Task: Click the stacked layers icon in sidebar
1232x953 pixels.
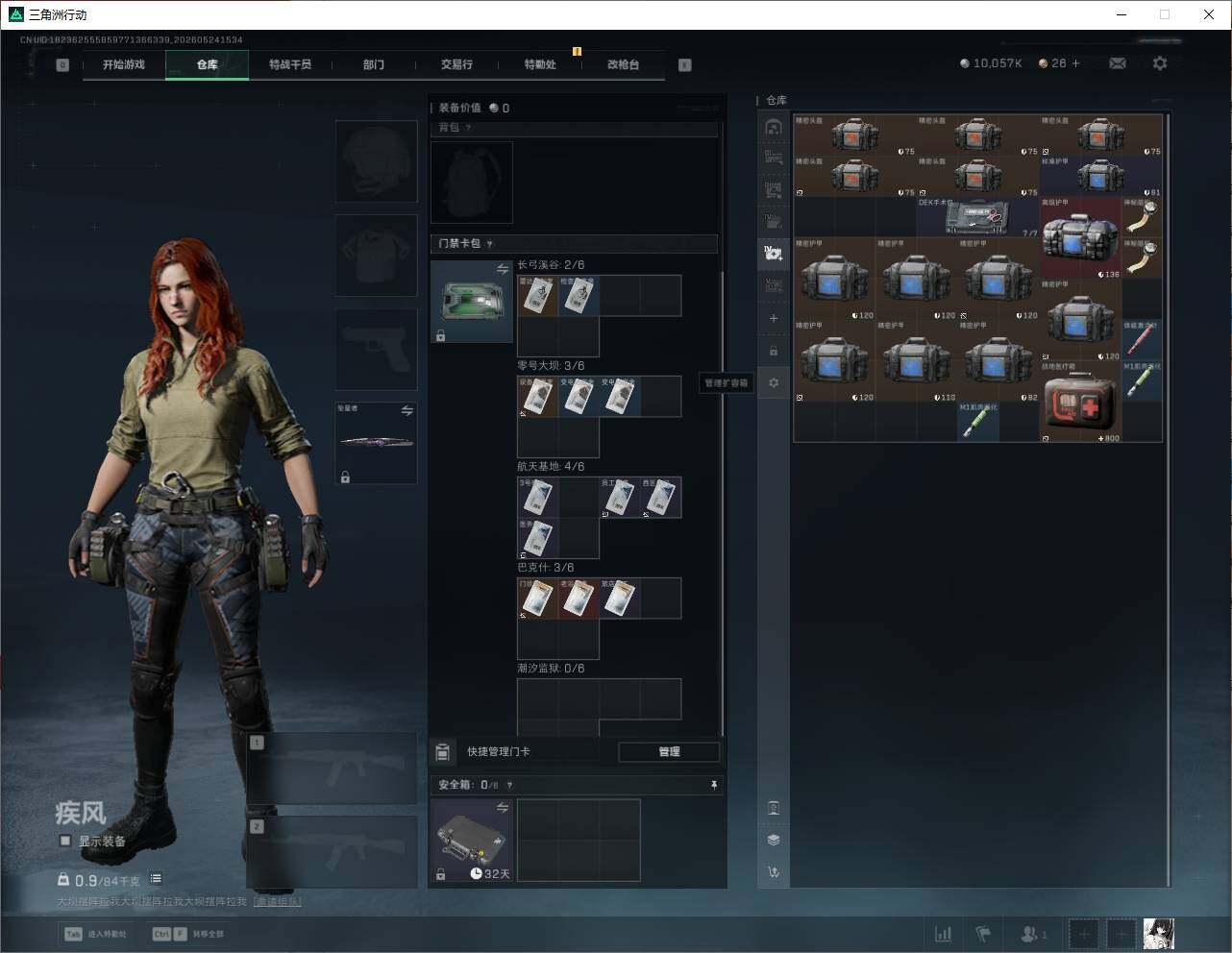Action: [774, 840]
